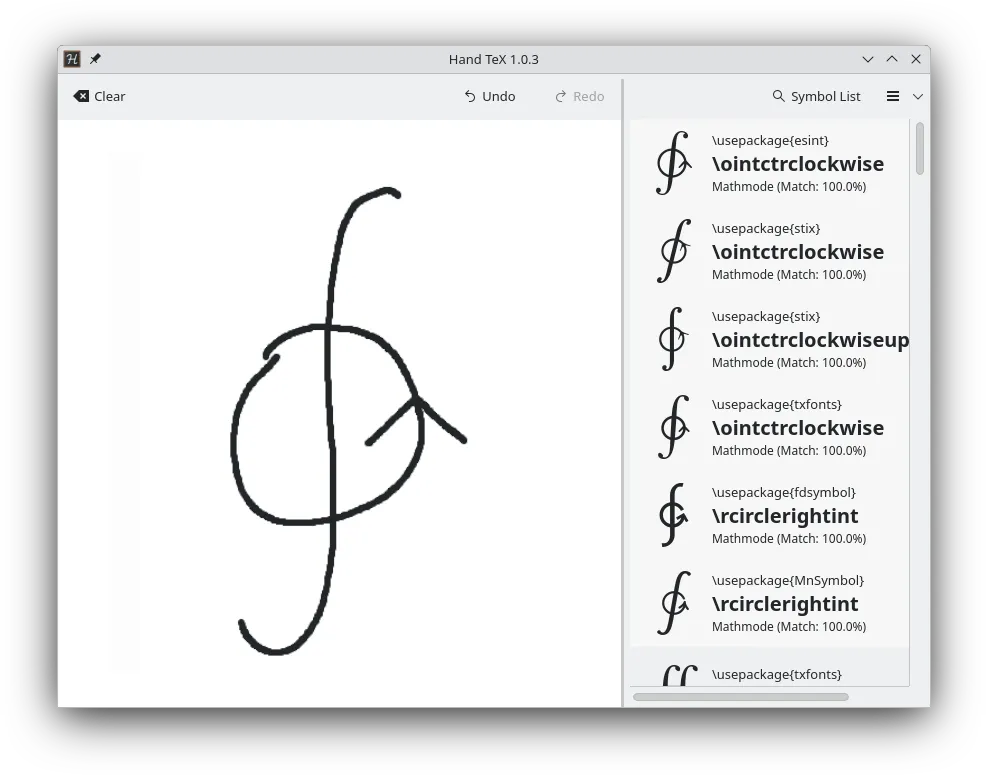986x775 pixels.
Task: Click the vertical scrollbar of symbol list
Action: [x=920, y=149]
